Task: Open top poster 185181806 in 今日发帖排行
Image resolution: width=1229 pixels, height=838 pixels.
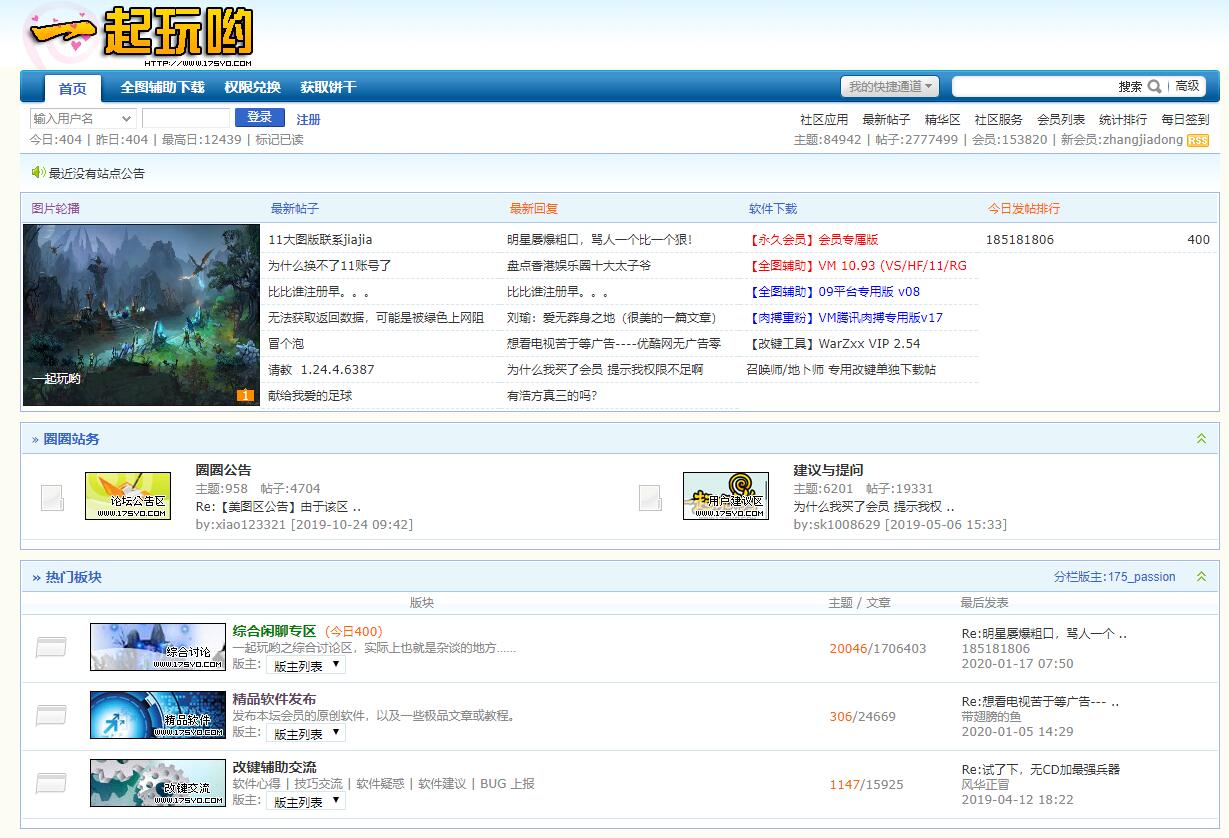Action: coord(1020,240)
